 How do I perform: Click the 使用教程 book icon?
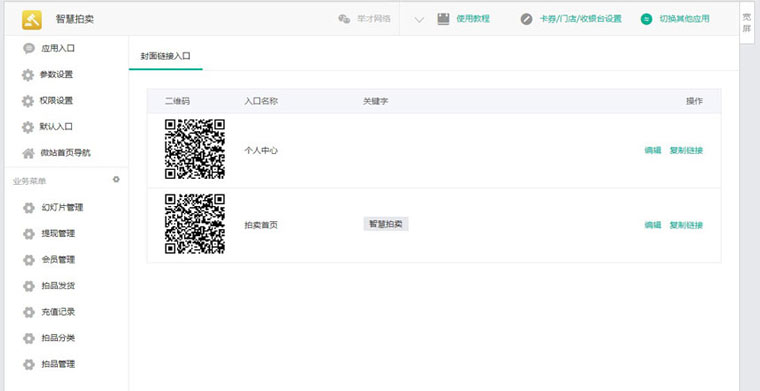[443, 19]
